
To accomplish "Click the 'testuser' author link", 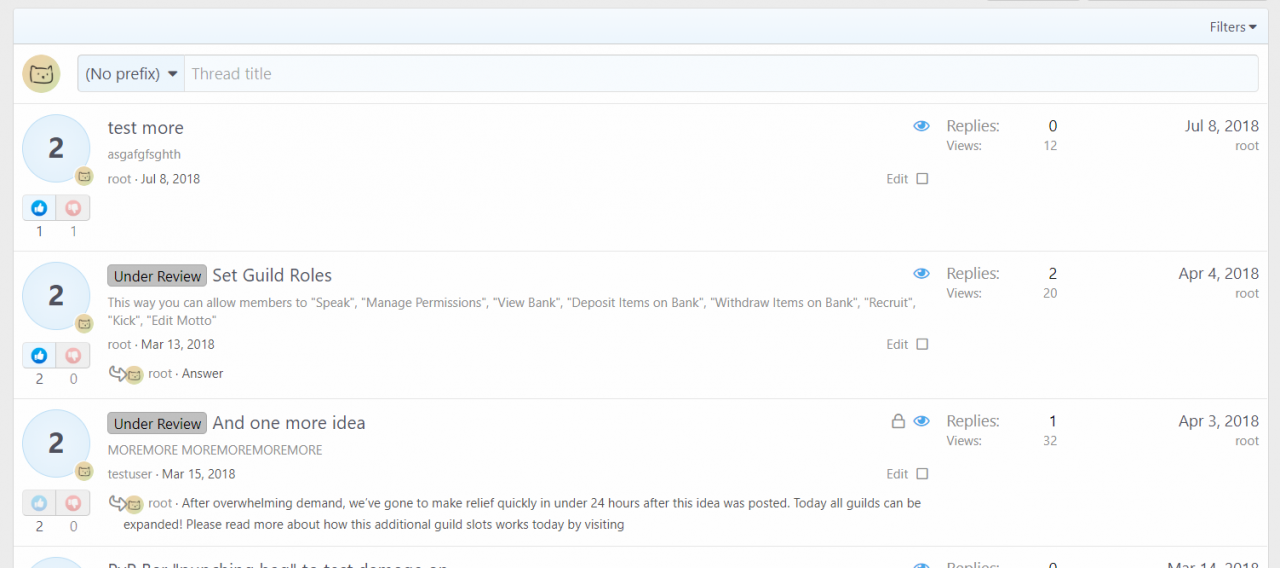I will coord(131,474).
